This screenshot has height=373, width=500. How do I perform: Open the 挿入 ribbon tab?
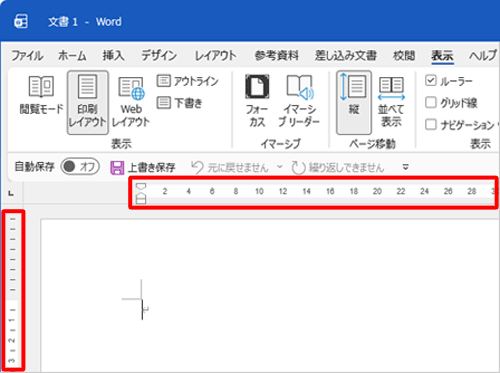tap(113, 55)
